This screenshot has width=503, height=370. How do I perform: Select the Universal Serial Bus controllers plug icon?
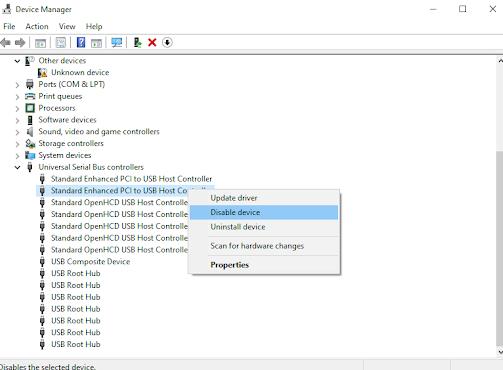coord(30,167)
